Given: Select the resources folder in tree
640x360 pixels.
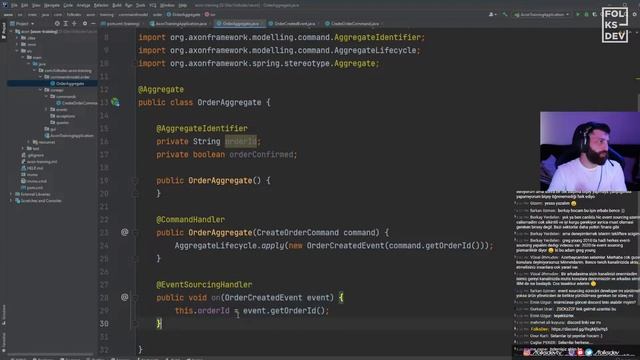Looking at the screenshot, I should pos(44,142).
